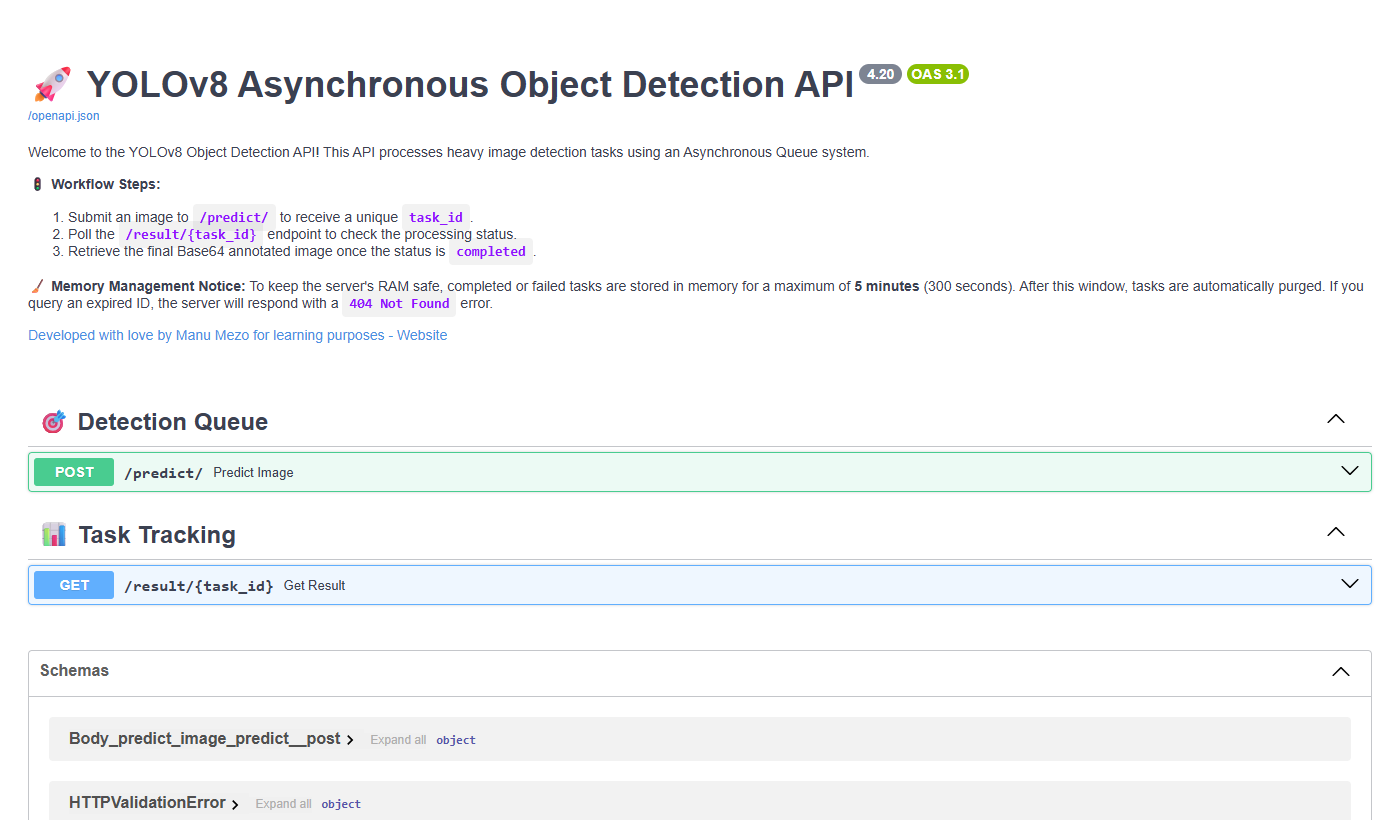Click the completed code snippet in step 3
The width and height of the screenshot is (1400, 820).
coord(491,252)
